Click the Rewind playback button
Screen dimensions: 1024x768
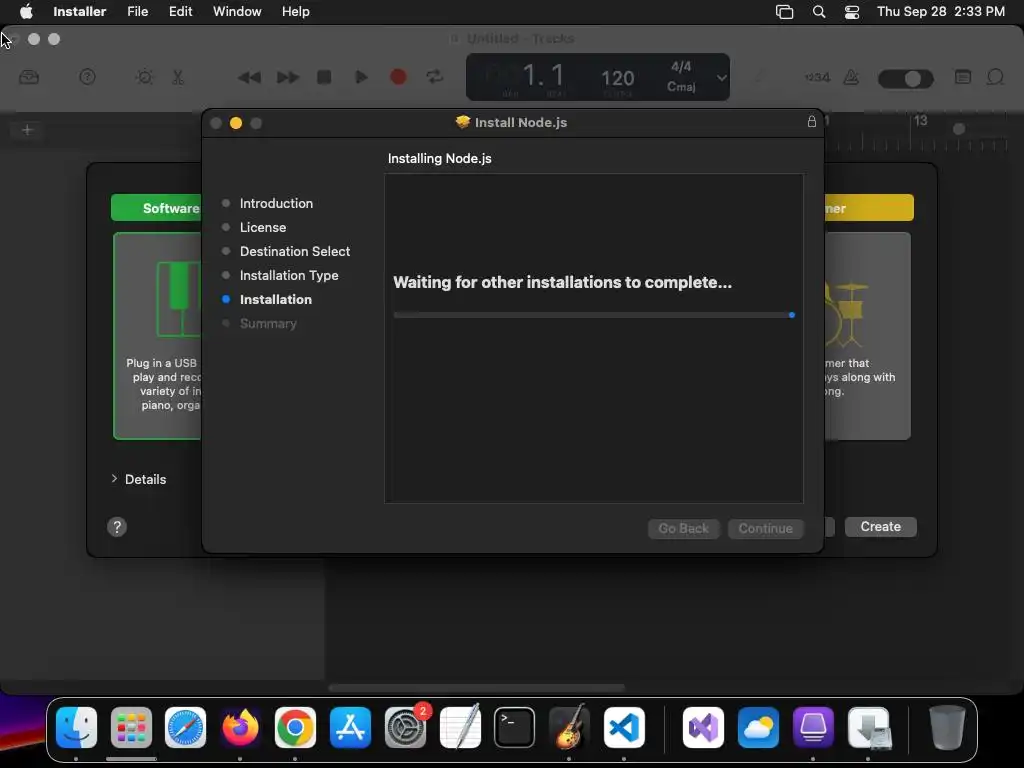pos(249,78)
